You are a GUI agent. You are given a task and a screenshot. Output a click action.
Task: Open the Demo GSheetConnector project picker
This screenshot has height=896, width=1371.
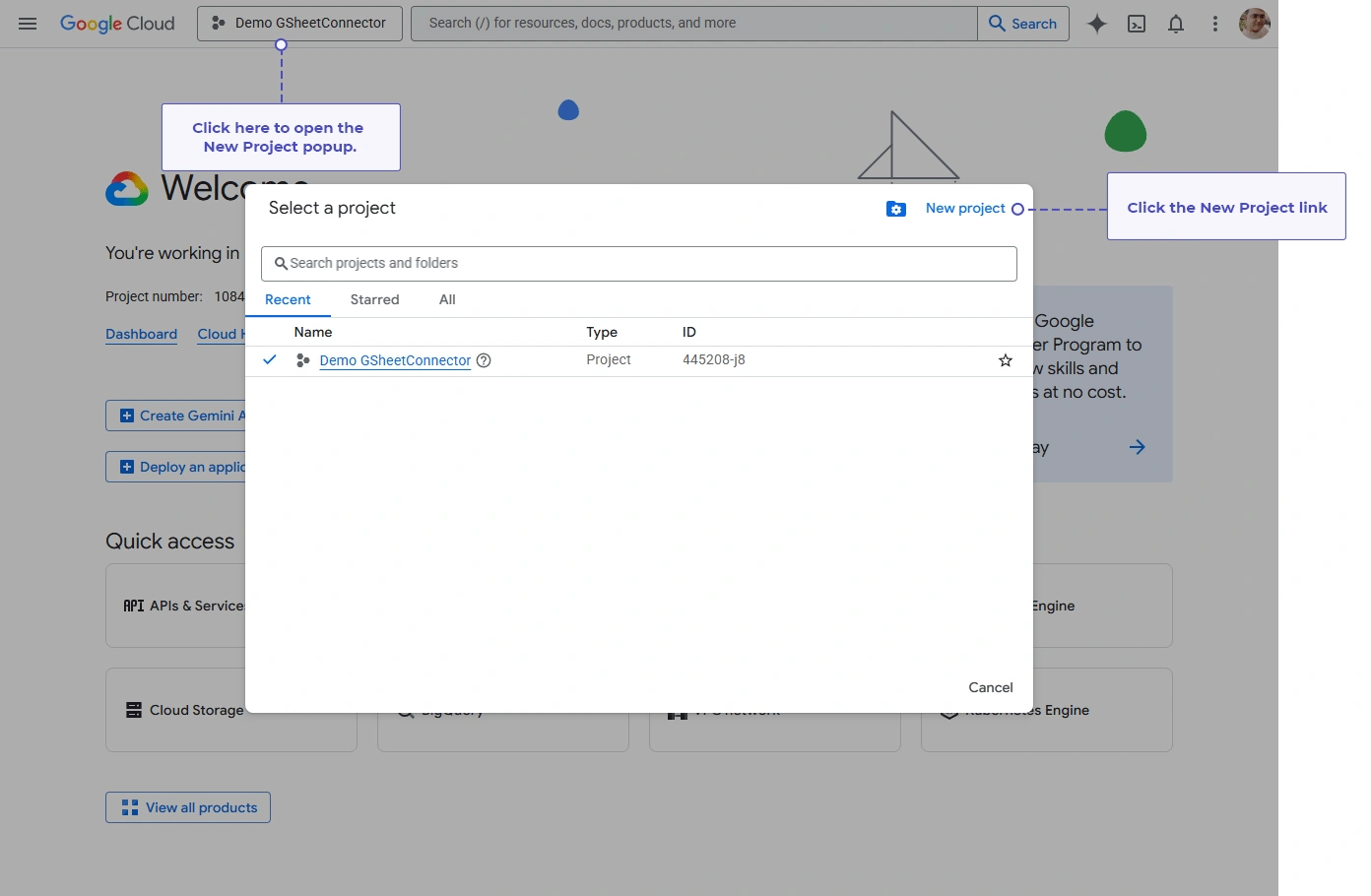tap(299, 24)
